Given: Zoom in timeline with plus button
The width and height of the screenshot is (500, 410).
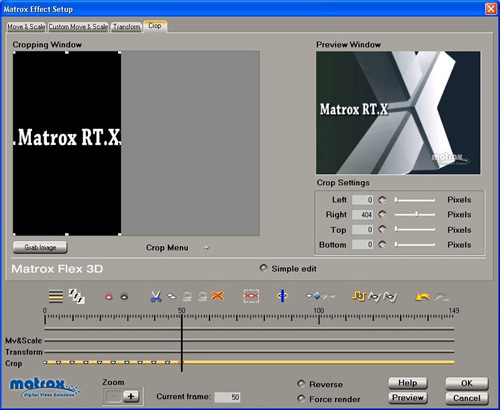Looking at the screenshot, I should [131, 396].
